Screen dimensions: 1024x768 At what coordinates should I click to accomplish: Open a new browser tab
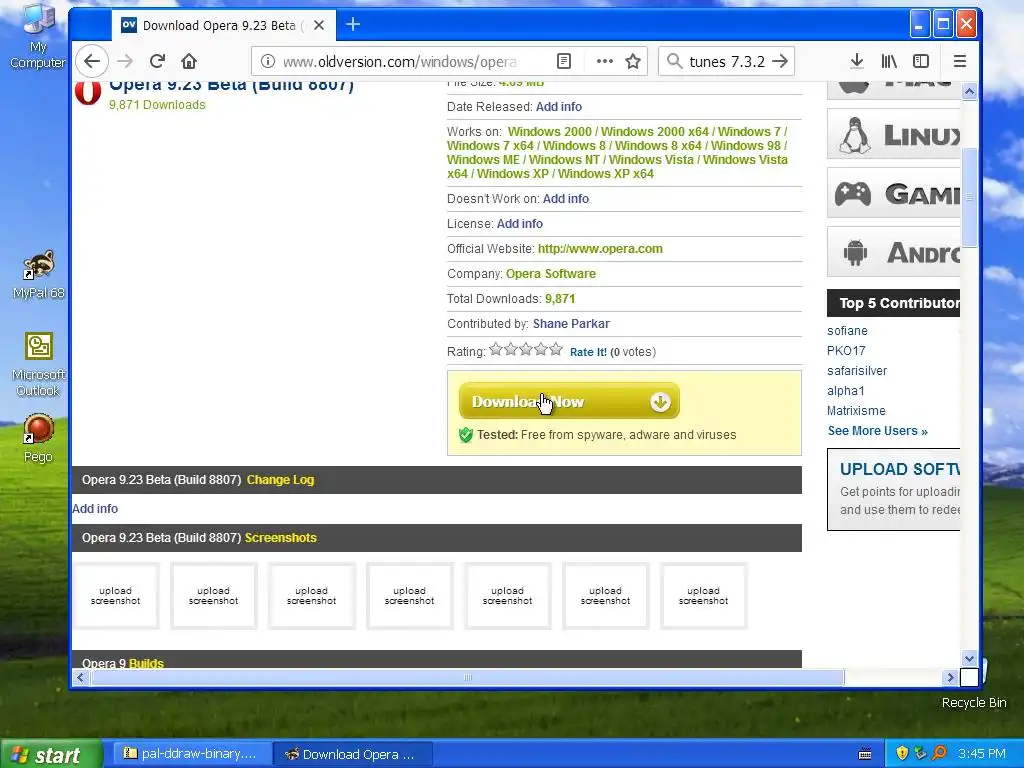(x=353, y=25)
